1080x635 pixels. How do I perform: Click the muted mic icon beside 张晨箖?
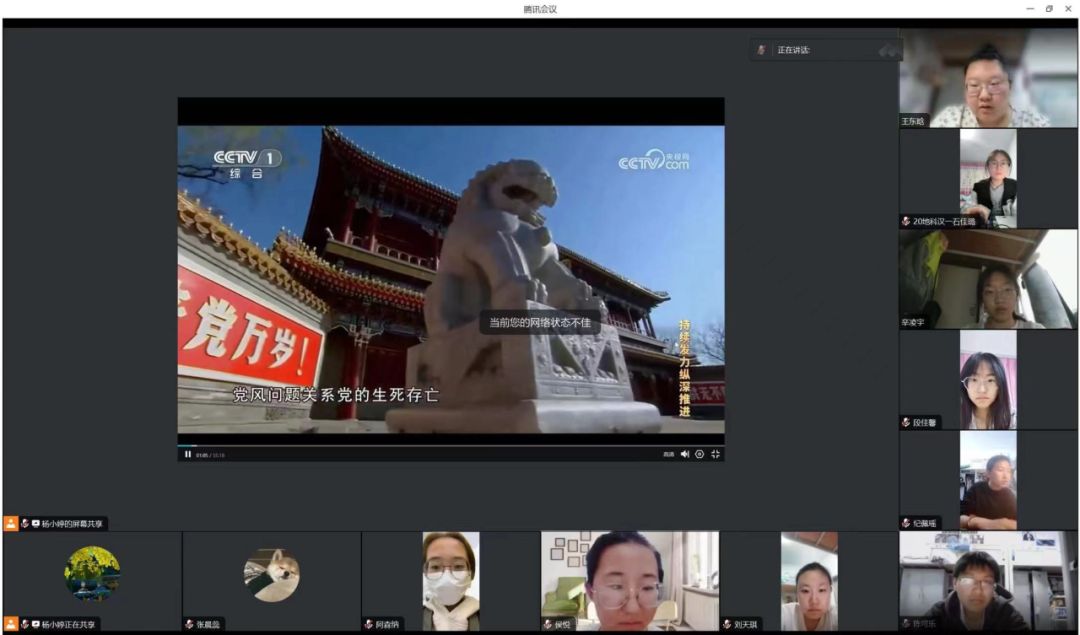click(189, 625)
